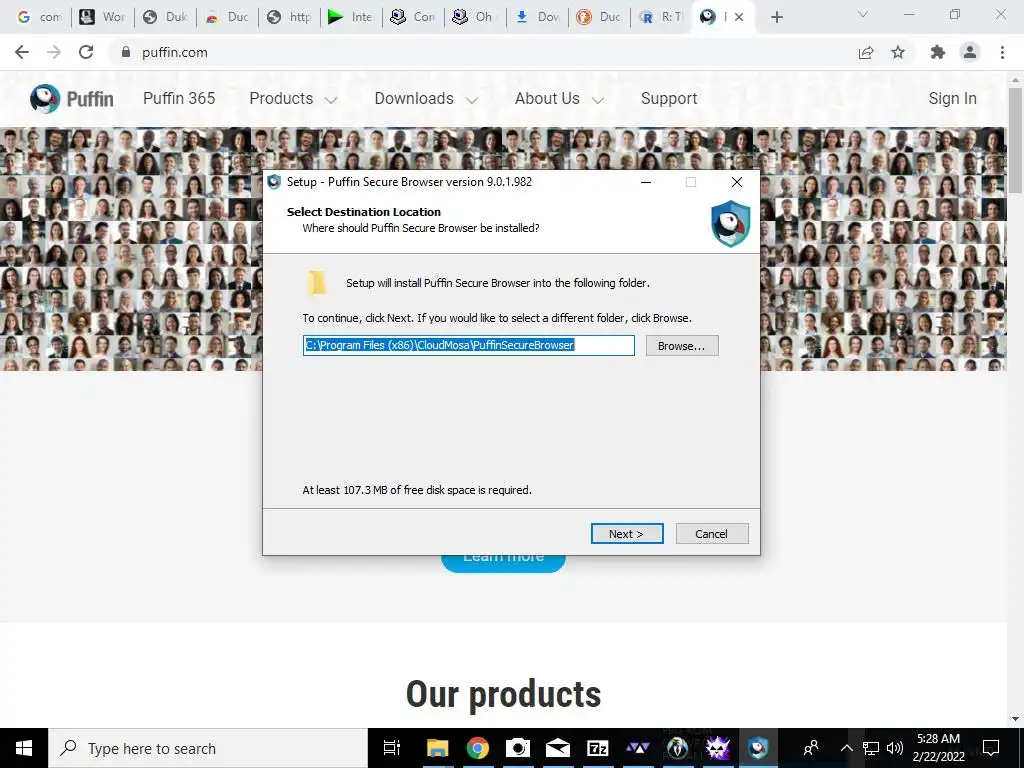Open File Explorer from the taskbar

pos(438,748)
